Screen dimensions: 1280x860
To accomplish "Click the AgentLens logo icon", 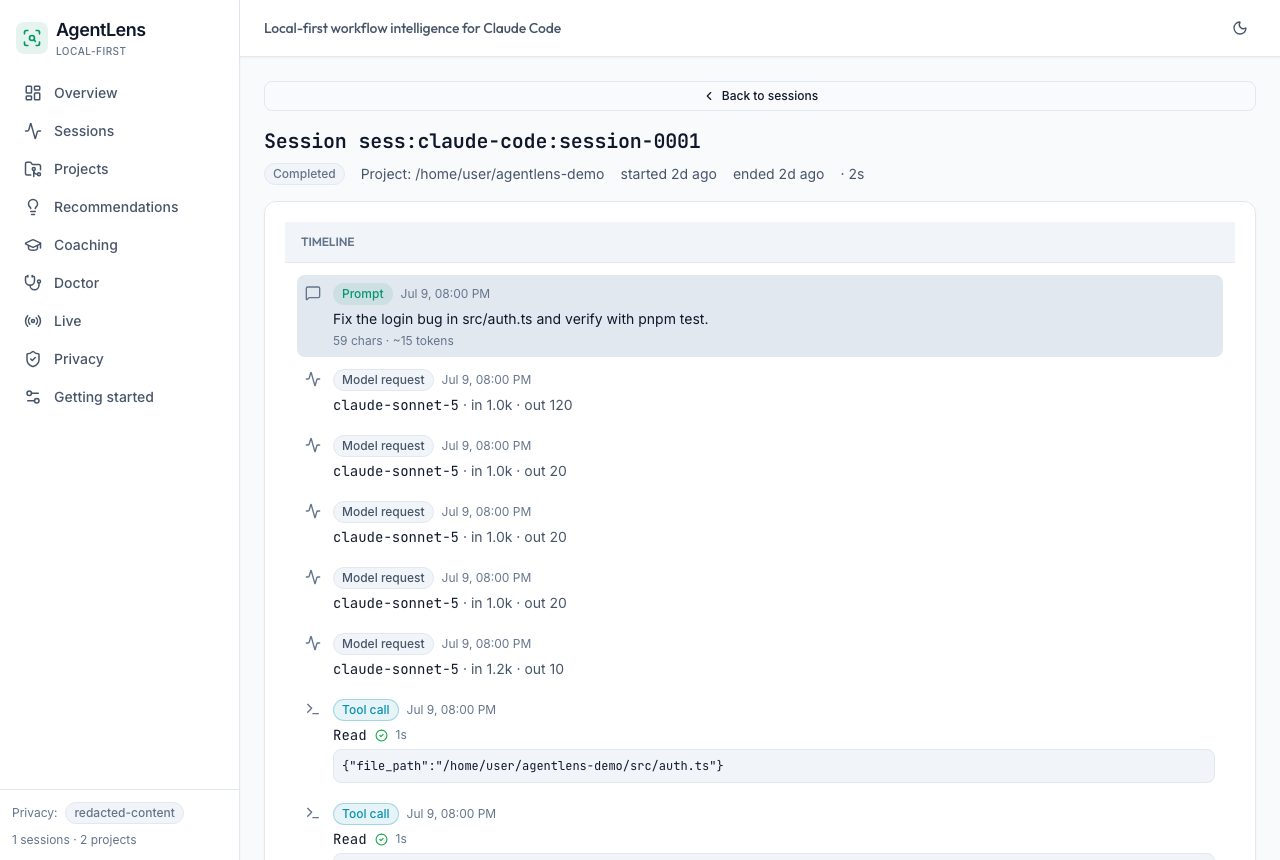I will pyautogui.click(x=32, y=38).
